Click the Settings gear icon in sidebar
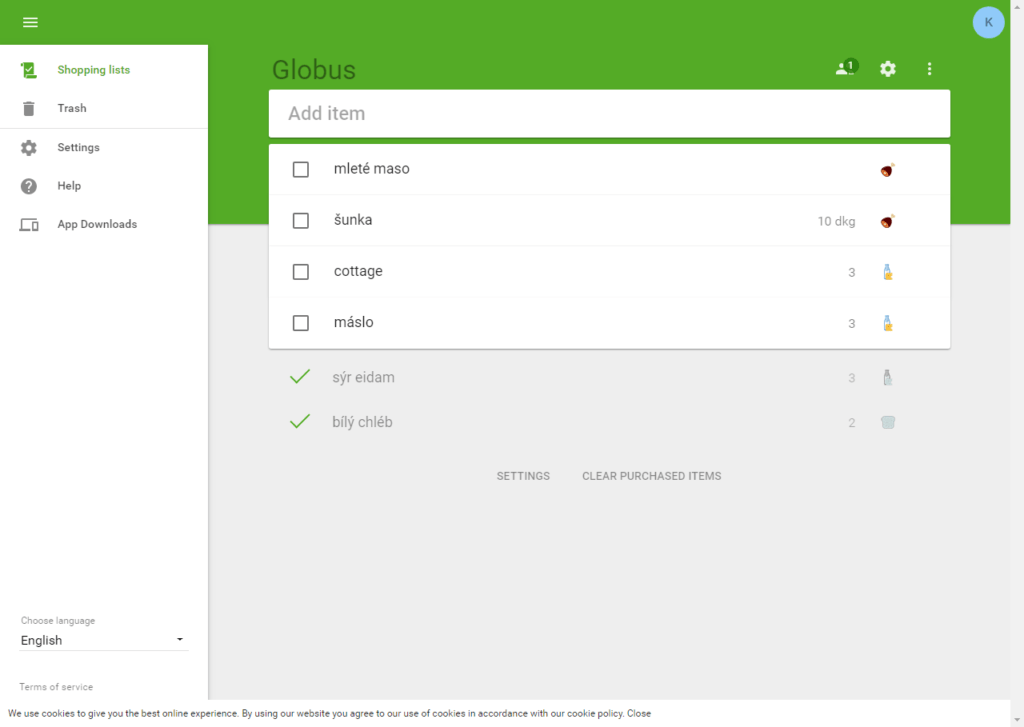1024x727 pixels. [x=29, y=148]
